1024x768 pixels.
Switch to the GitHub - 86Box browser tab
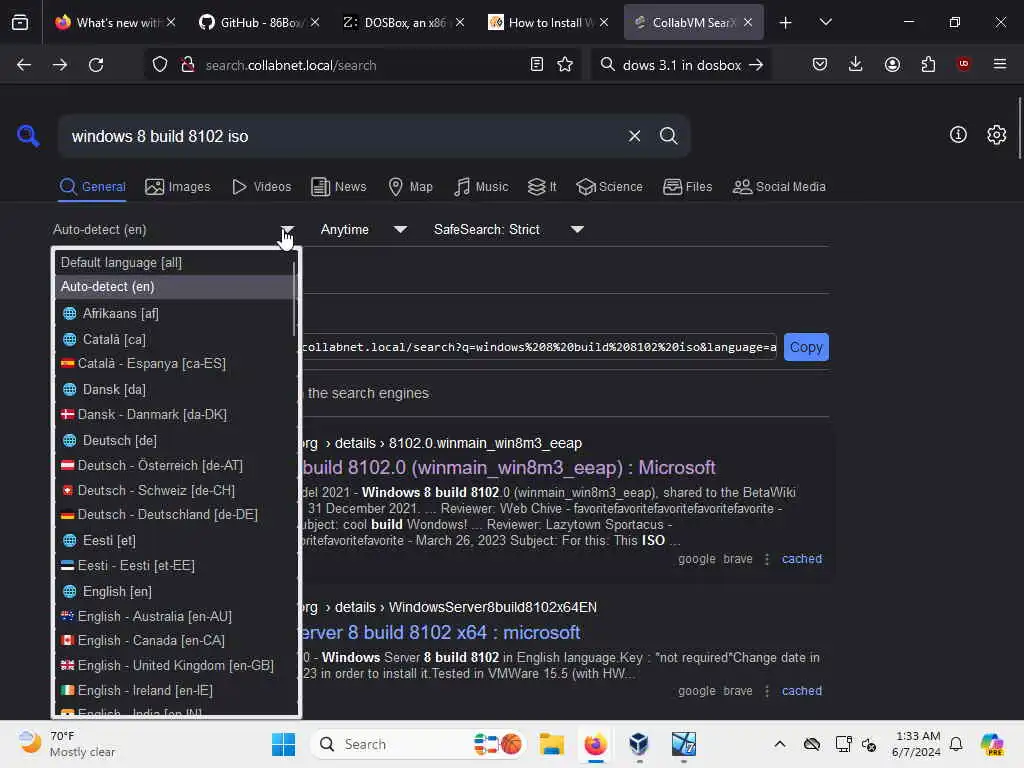259,23
